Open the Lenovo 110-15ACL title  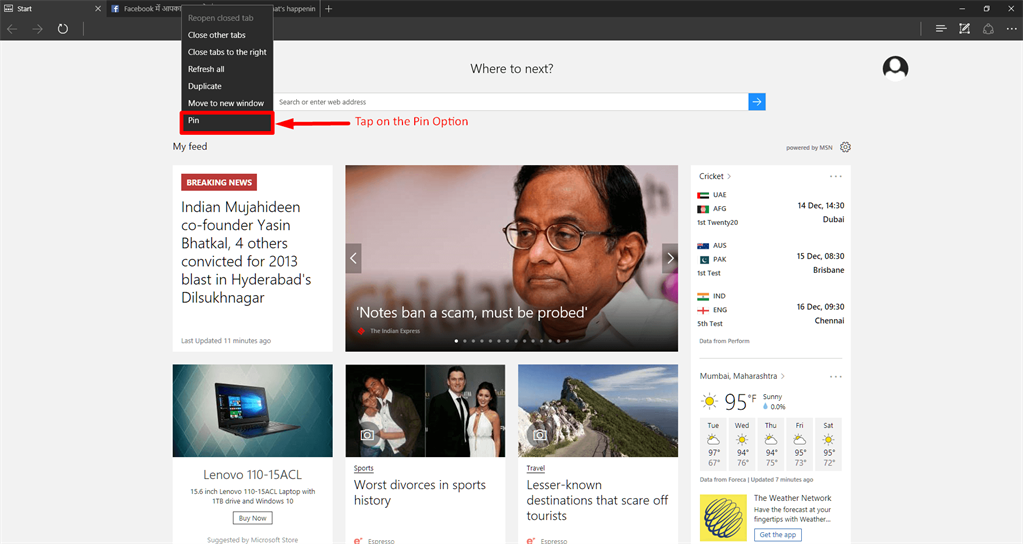tap(252, 475)
